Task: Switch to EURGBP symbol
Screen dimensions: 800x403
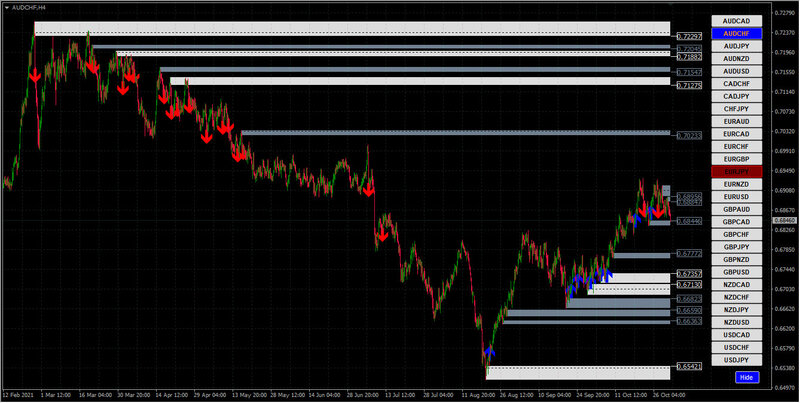Action: tap(737, 159)
